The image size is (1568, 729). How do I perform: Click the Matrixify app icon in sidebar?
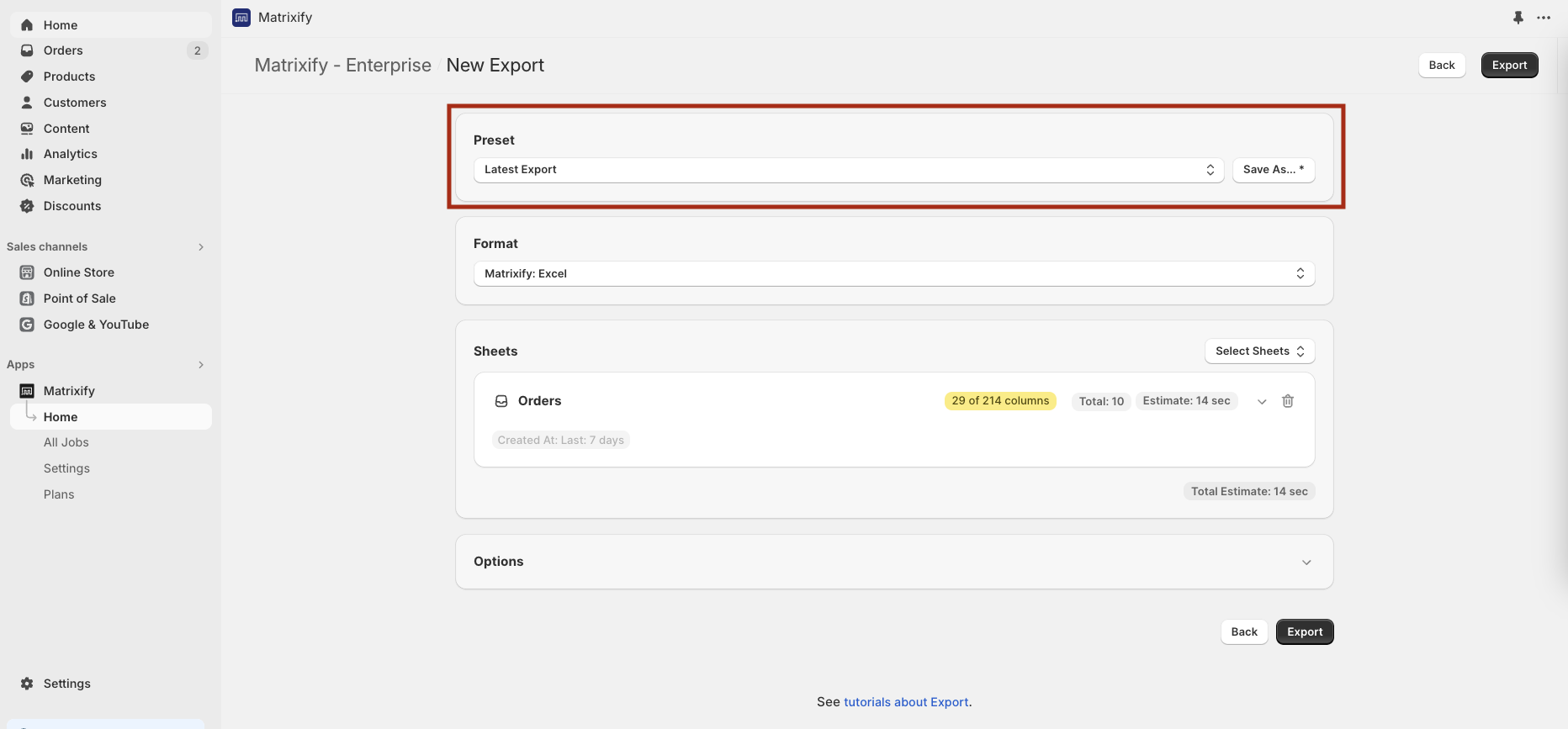point(27,391)
